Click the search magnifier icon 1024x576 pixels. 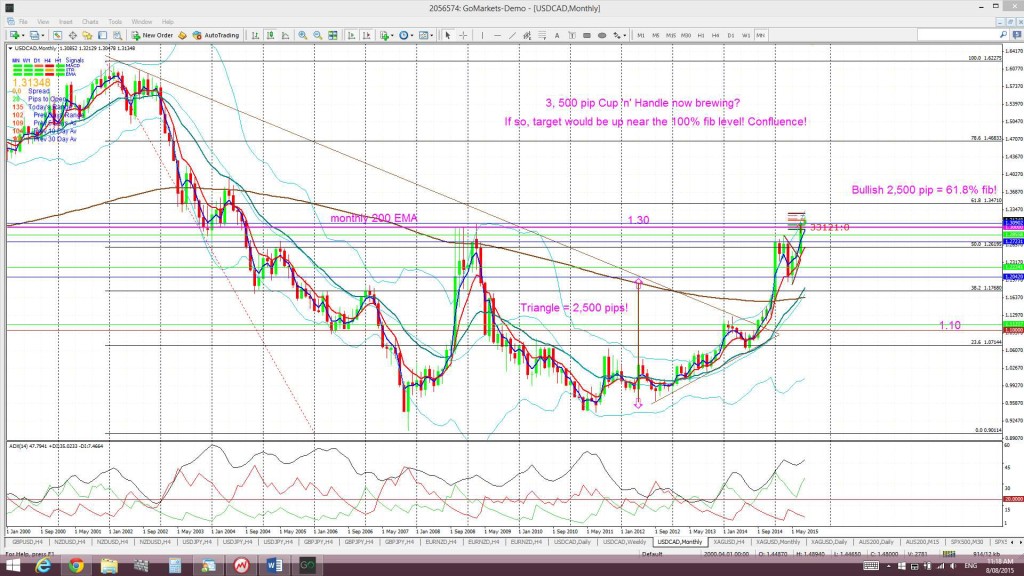pyautogui.click(x=1004, y=35)
